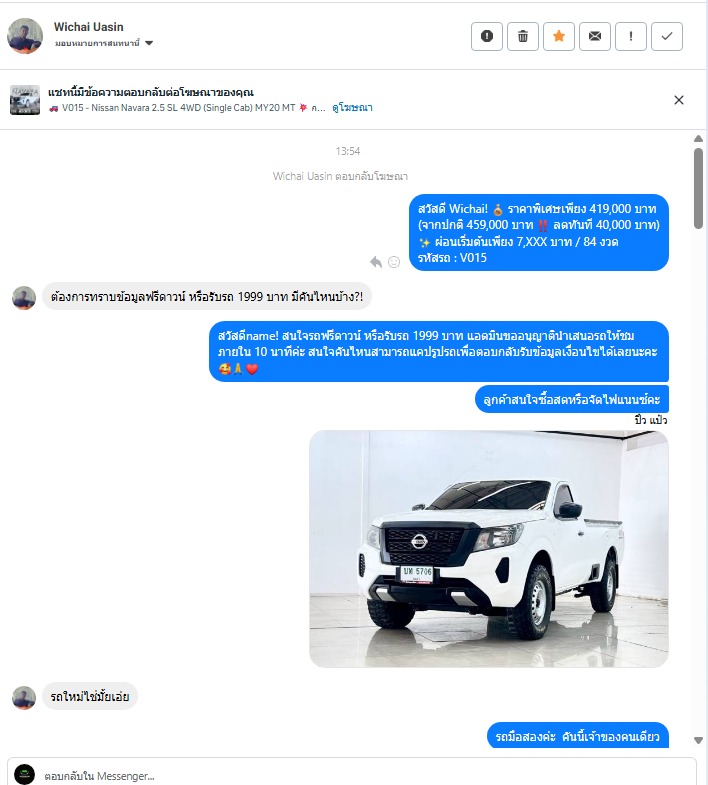Delete conversation using trash icon

523,37
